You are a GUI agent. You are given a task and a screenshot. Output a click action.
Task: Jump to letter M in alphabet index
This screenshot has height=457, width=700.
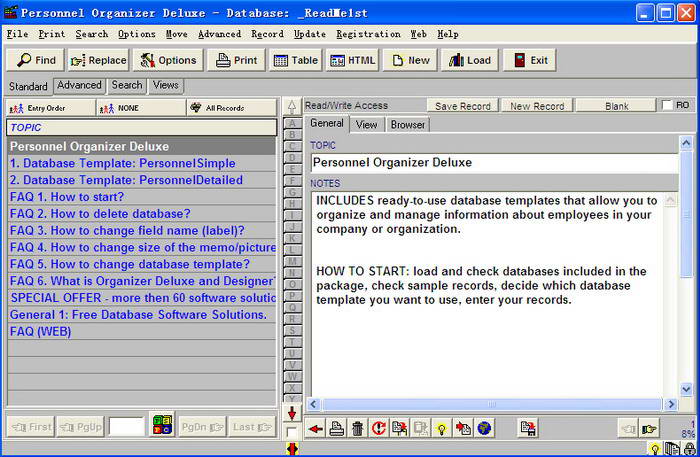[292, 261]
